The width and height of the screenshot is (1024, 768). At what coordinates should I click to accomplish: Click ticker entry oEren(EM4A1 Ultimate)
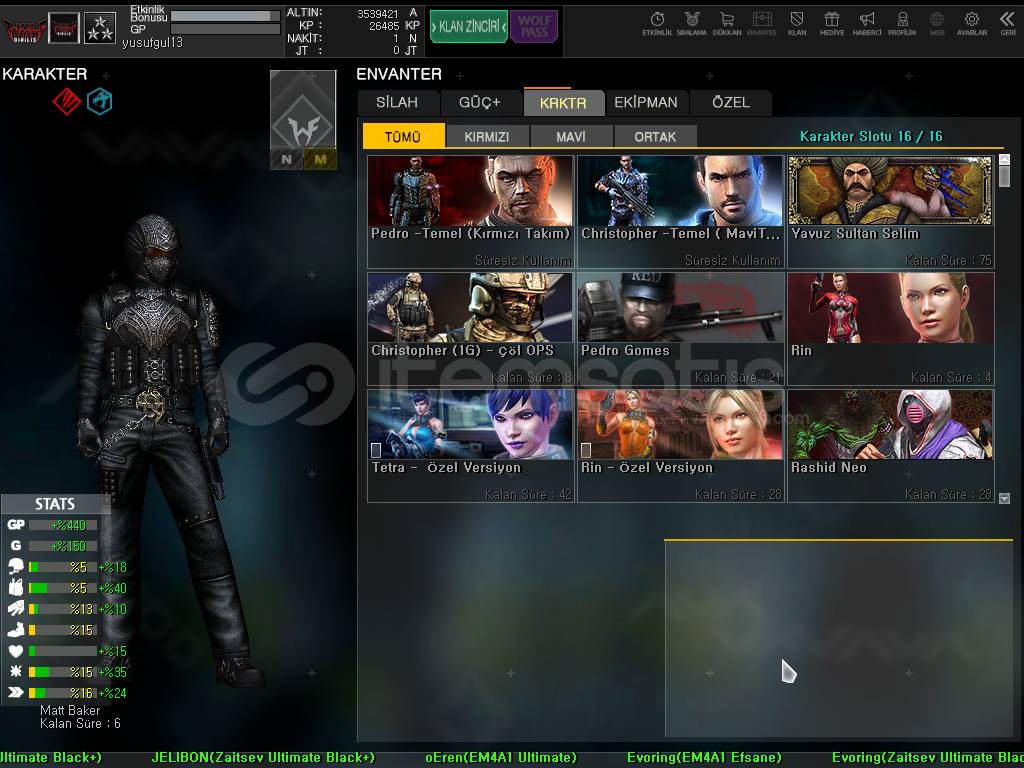501,758
